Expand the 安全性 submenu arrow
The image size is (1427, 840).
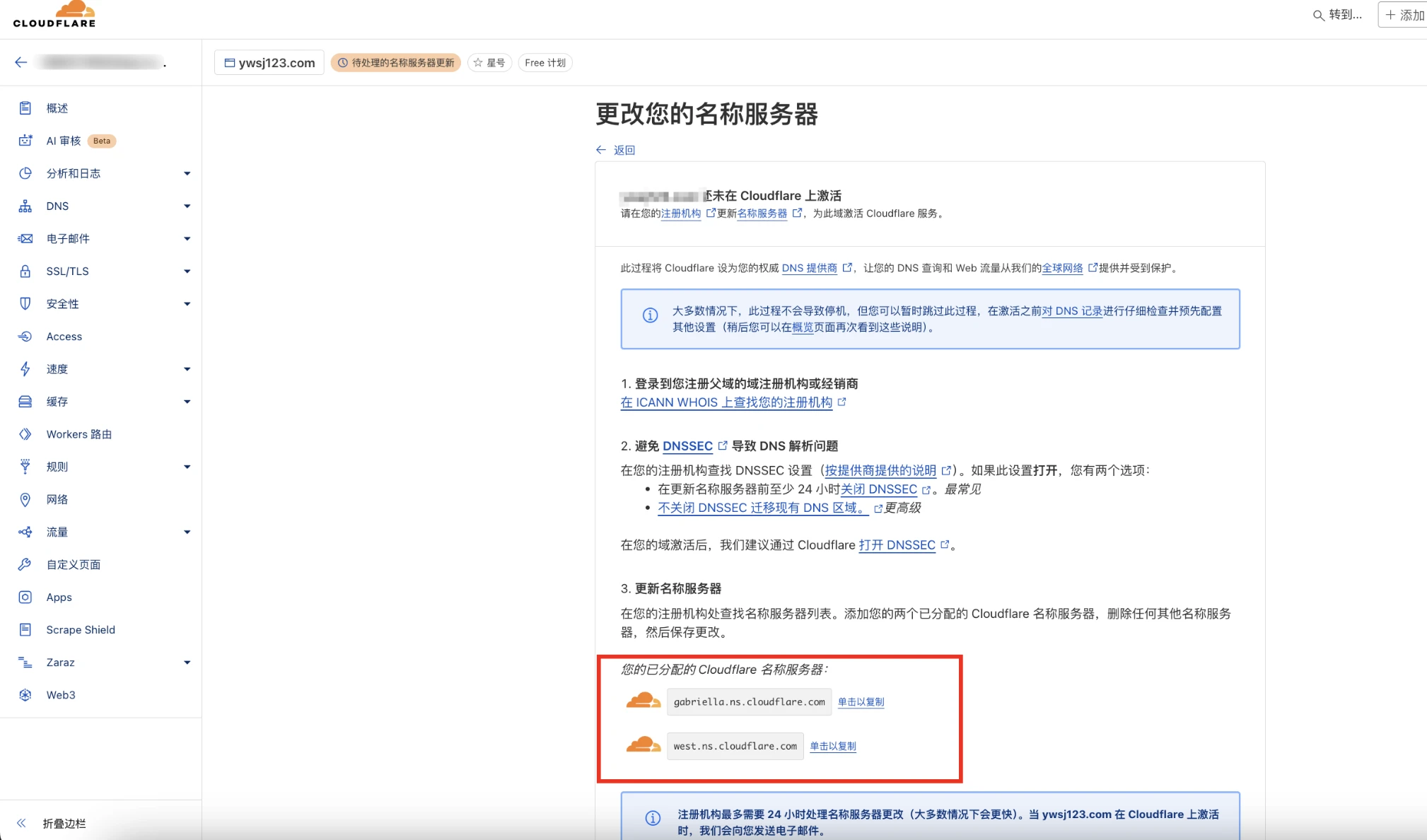tap(187, 303)
